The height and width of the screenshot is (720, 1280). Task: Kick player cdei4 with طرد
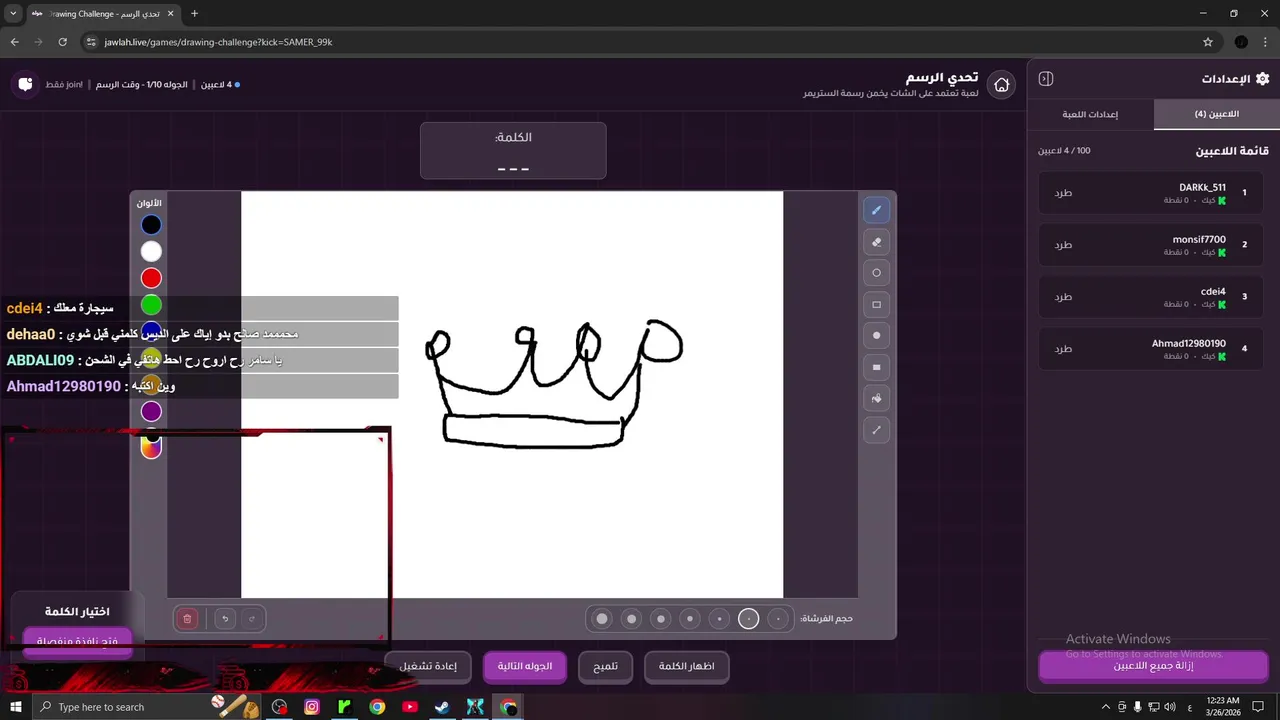[x=1063, y=297]
